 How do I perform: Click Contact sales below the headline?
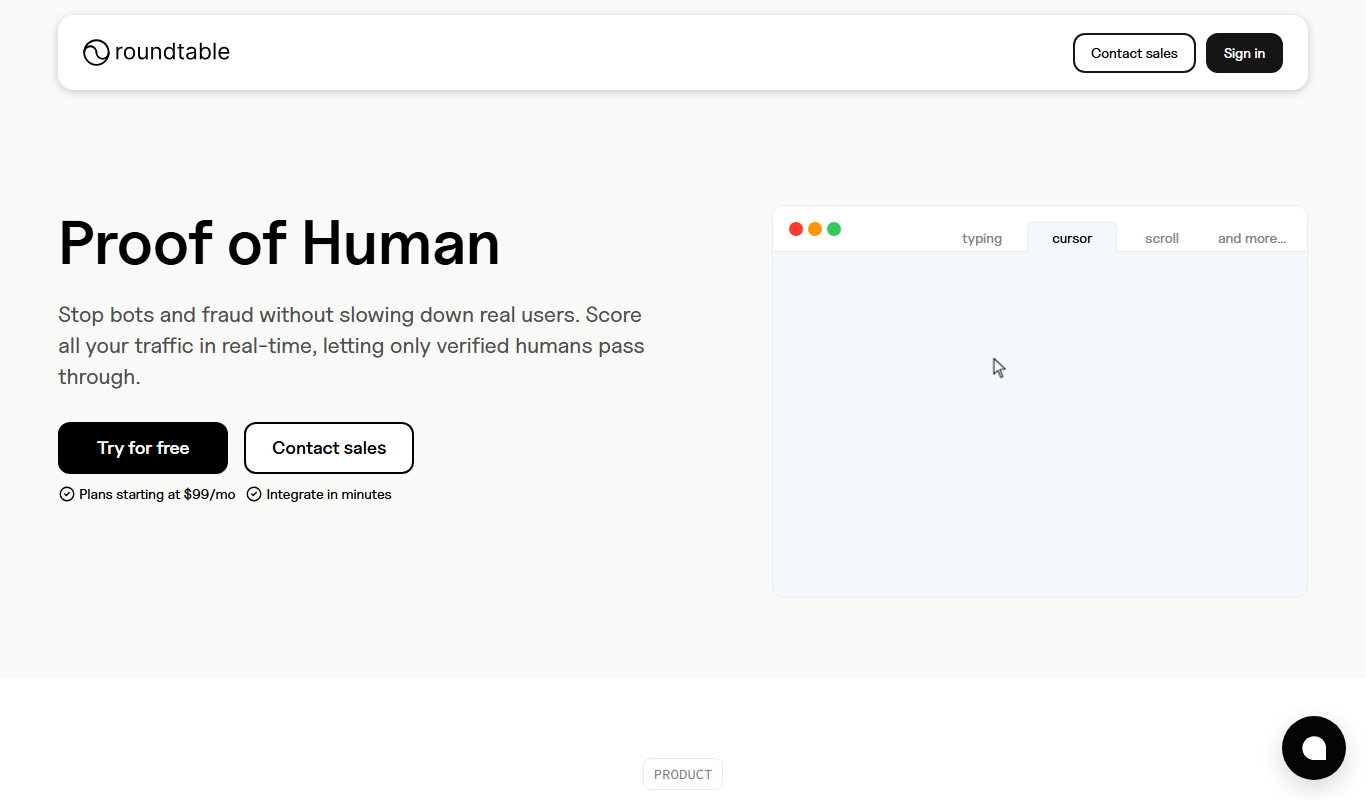[x=329, y=448]
